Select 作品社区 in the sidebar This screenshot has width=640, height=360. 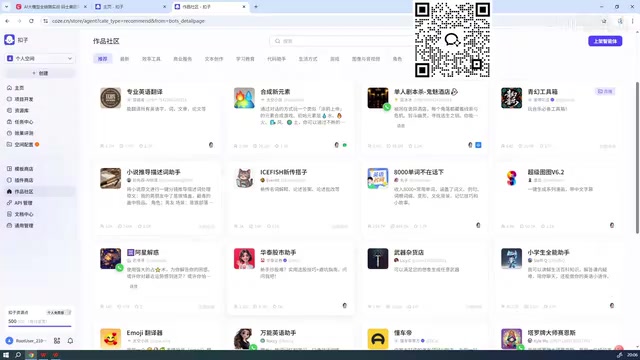(40, 191)
